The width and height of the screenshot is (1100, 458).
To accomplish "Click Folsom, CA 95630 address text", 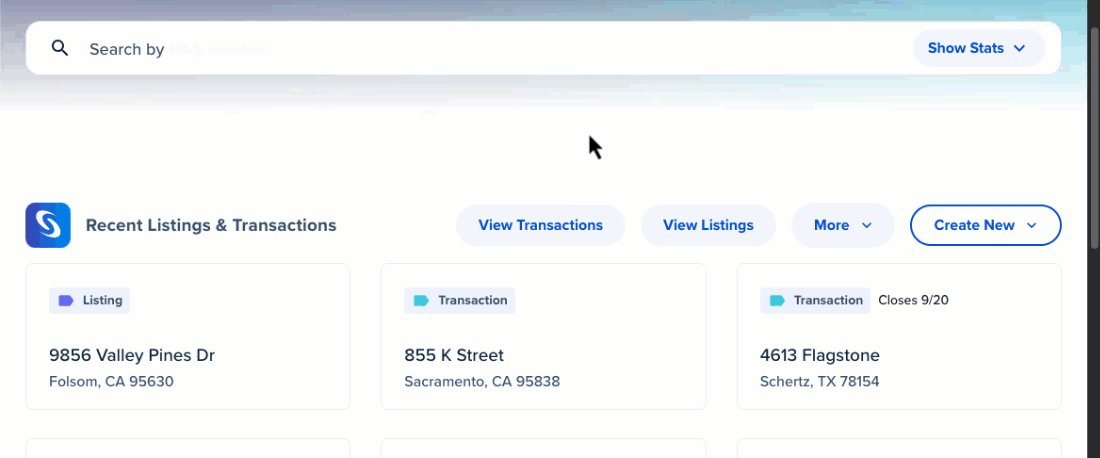I will click(x=112, y=382).
